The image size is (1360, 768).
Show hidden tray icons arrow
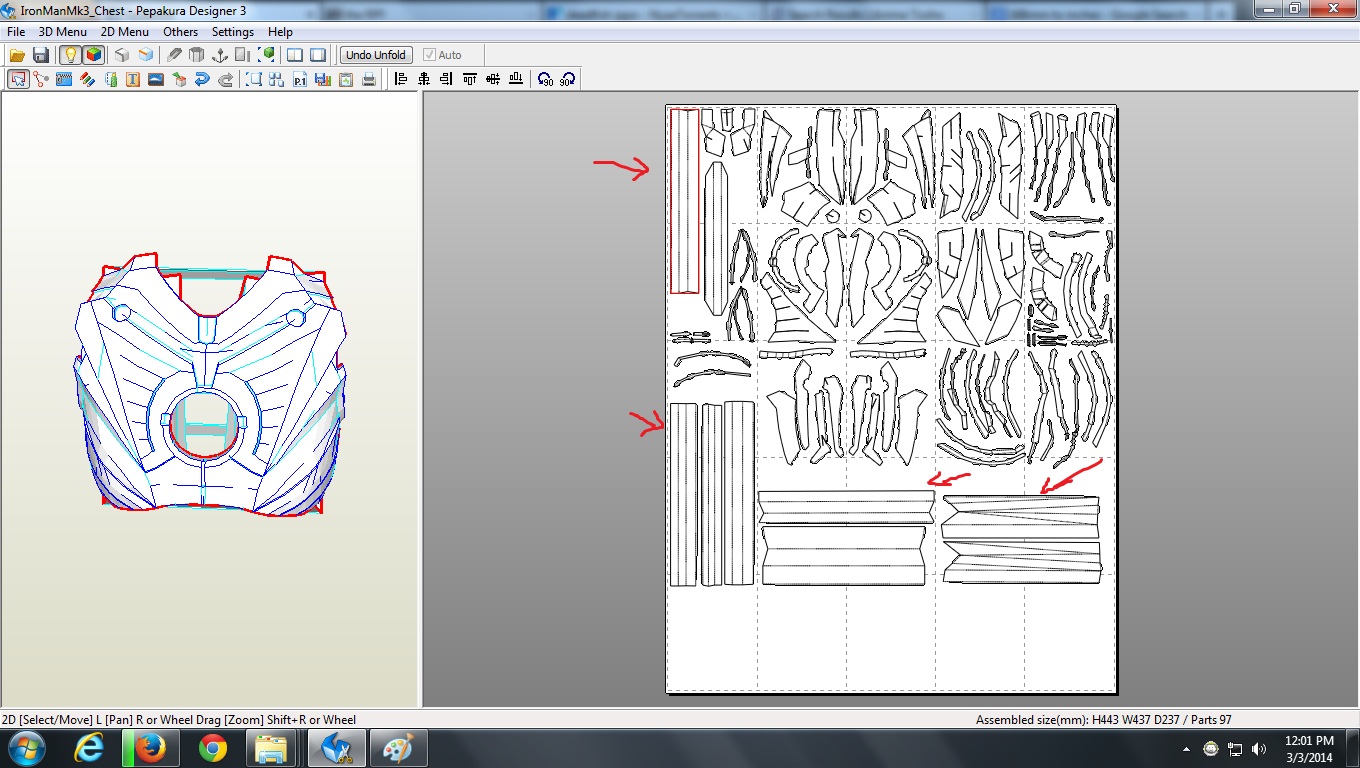click(x=1186, y=748)
